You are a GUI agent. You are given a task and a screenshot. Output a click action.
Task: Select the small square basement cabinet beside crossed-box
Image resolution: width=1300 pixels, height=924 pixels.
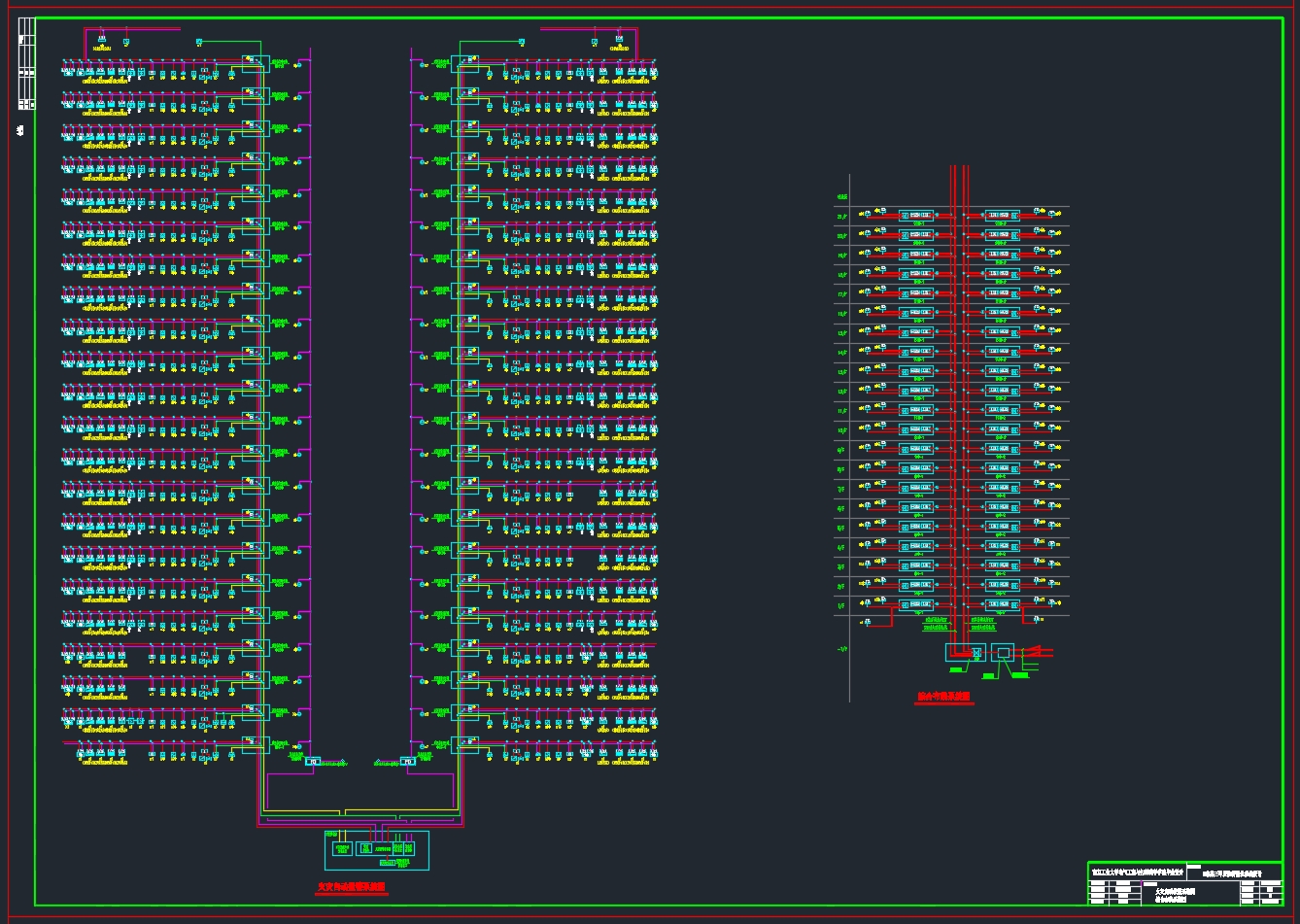tap(1003, 652)
